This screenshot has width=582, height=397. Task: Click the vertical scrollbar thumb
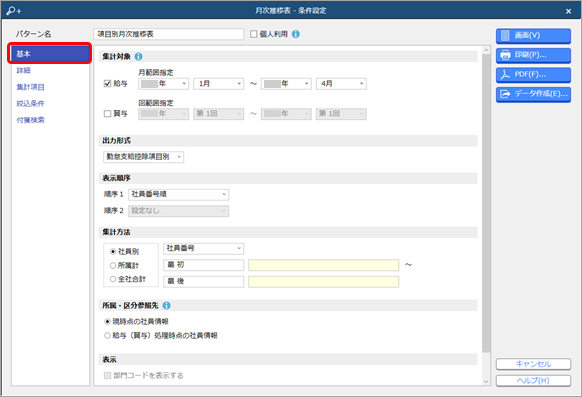click(486, 203)
